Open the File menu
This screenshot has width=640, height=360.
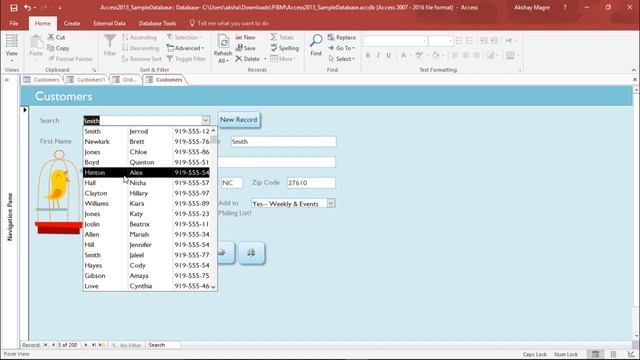click(x=14, y=23)
